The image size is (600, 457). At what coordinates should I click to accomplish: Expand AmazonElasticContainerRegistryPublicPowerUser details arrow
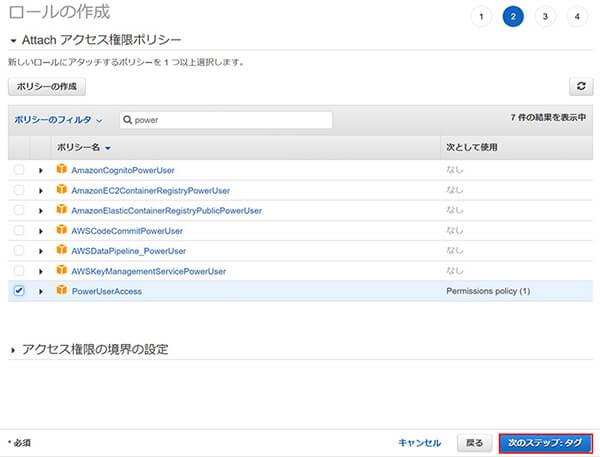point(41,211)
